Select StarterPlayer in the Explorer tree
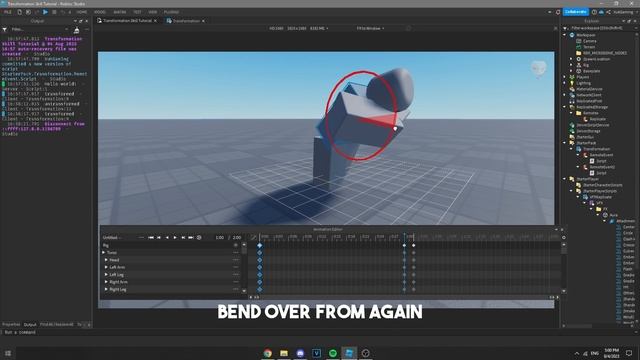The image size is (640, 360). point(587,179)
